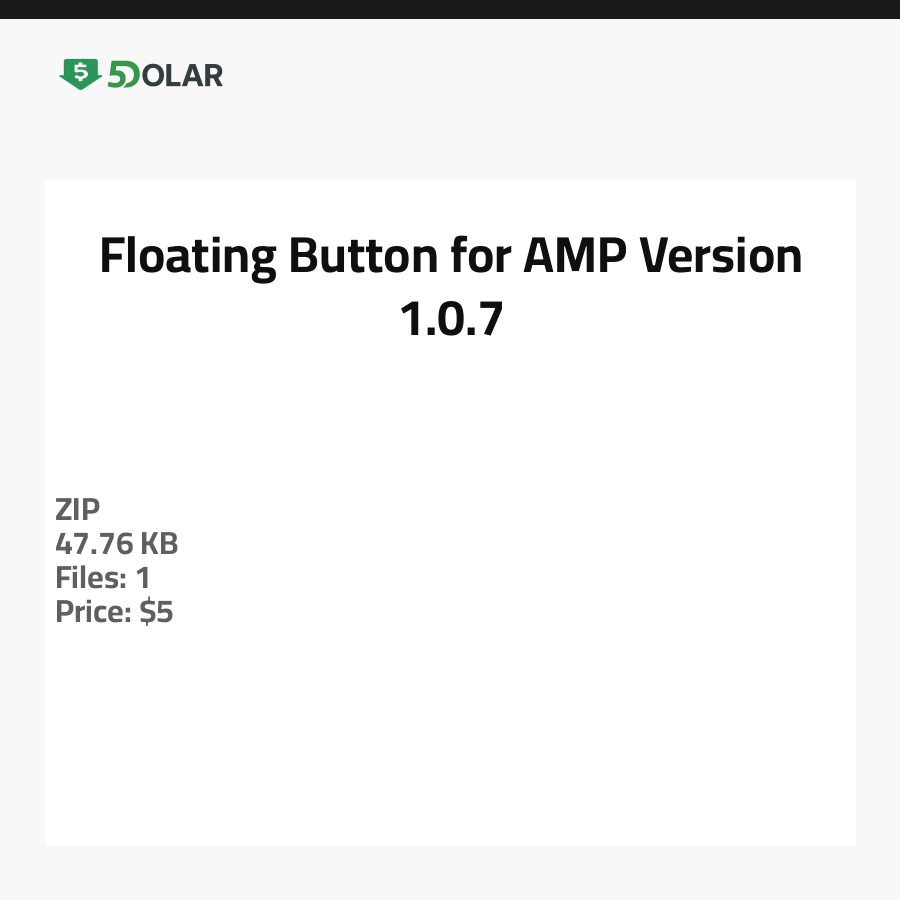Open the 5DOLAR home link text
The height and width of the screenshot is (900, 900).
[165, 75]
